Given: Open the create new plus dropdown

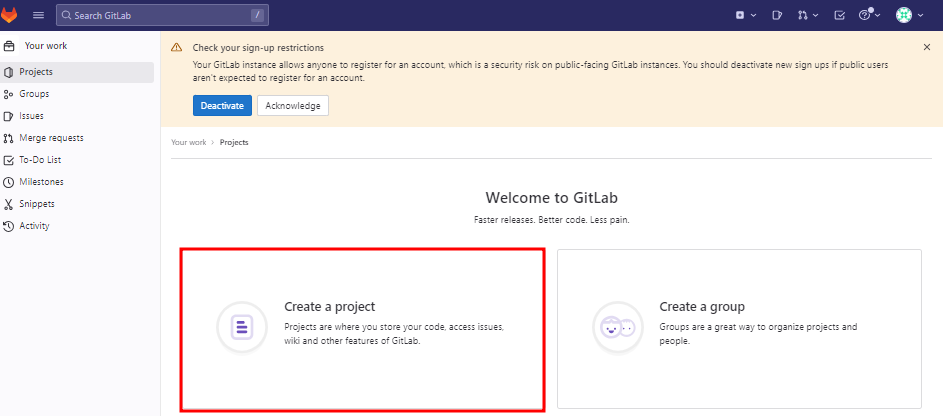Looking at the screenshot, I should pos(746,15).
